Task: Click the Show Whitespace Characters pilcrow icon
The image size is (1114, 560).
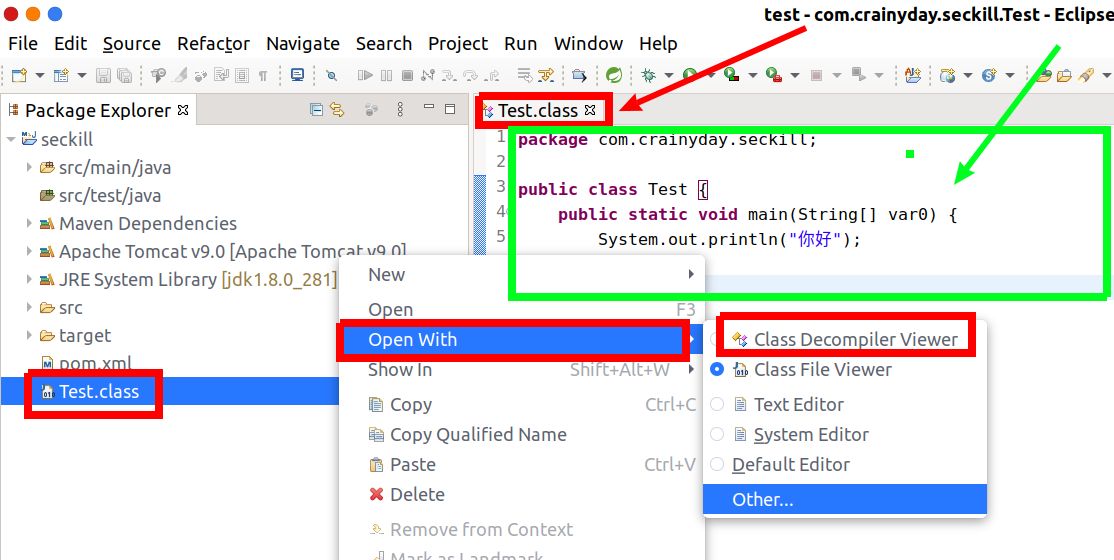Action: (263, 75)
